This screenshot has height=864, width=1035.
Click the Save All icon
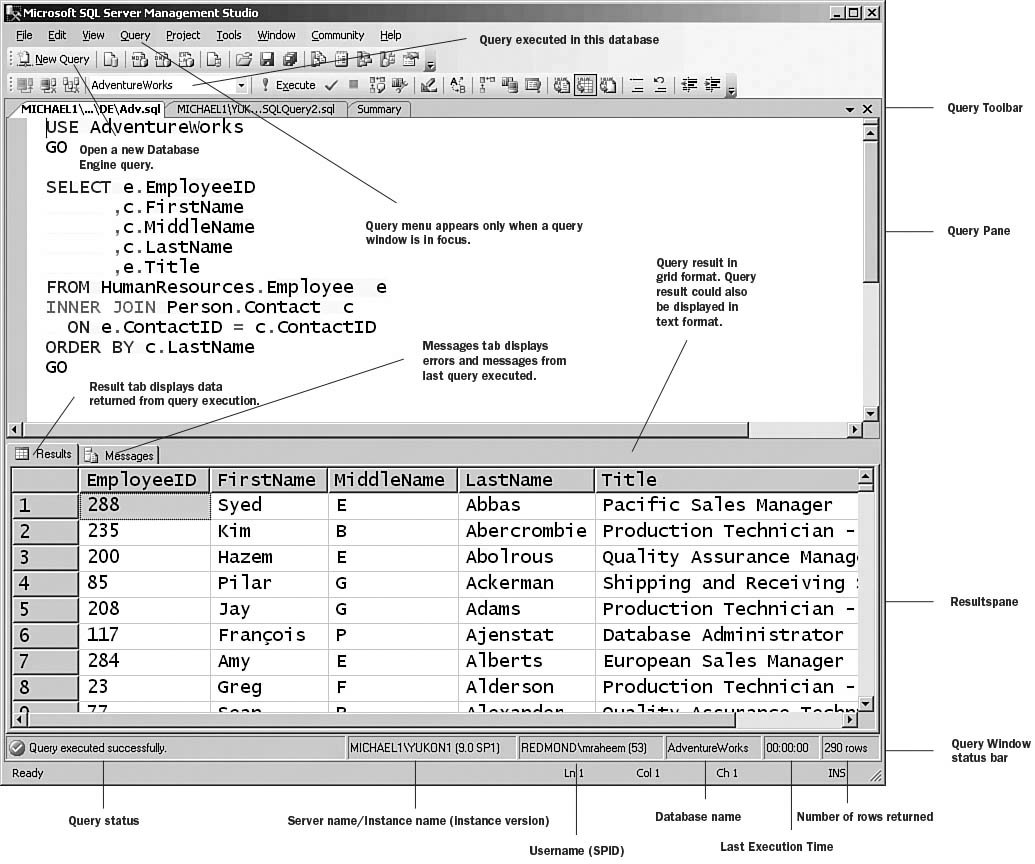(290, 59)
